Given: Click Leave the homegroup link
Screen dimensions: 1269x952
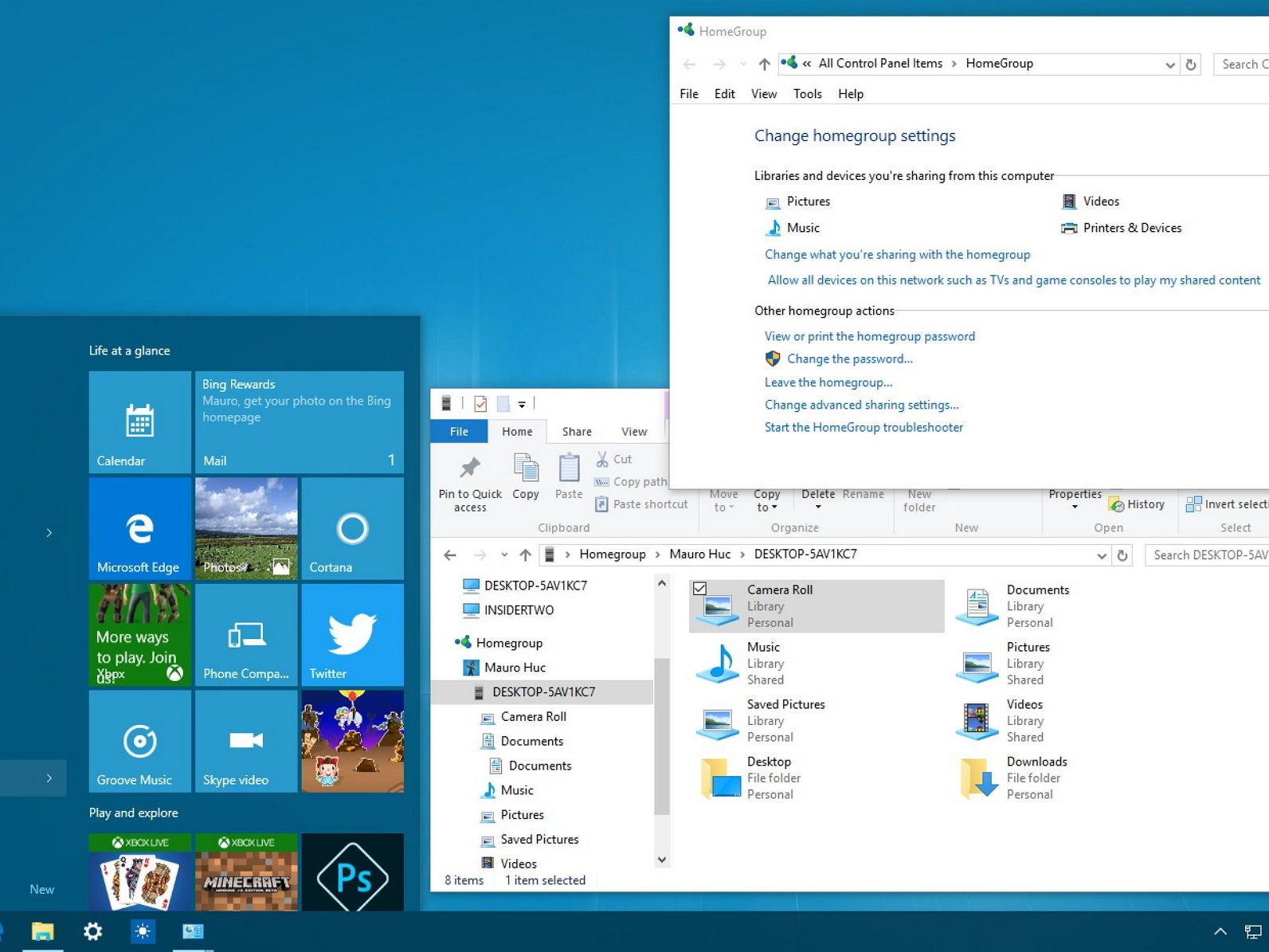Looking at the screenshot, I should 828,382.
